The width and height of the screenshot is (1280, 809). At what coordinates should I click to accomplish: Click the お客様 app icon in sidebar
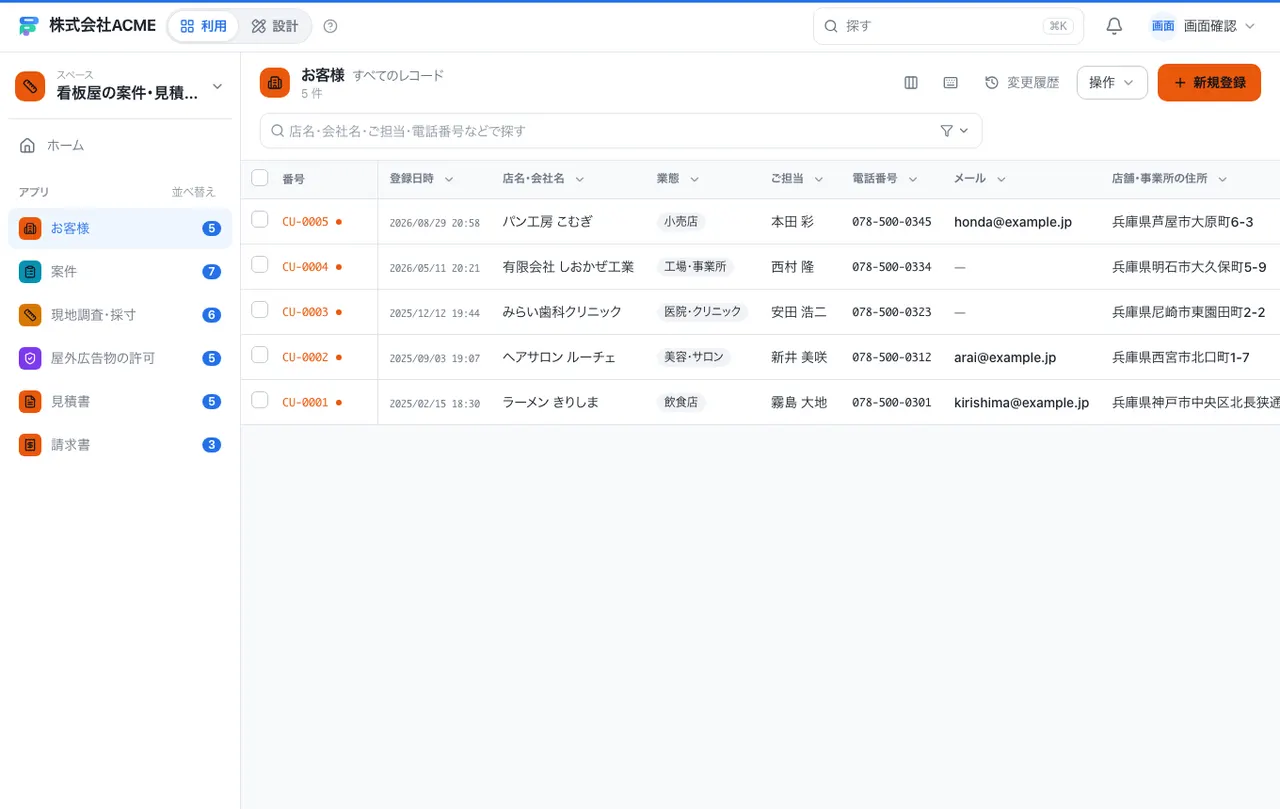click(x=30, y=228)
